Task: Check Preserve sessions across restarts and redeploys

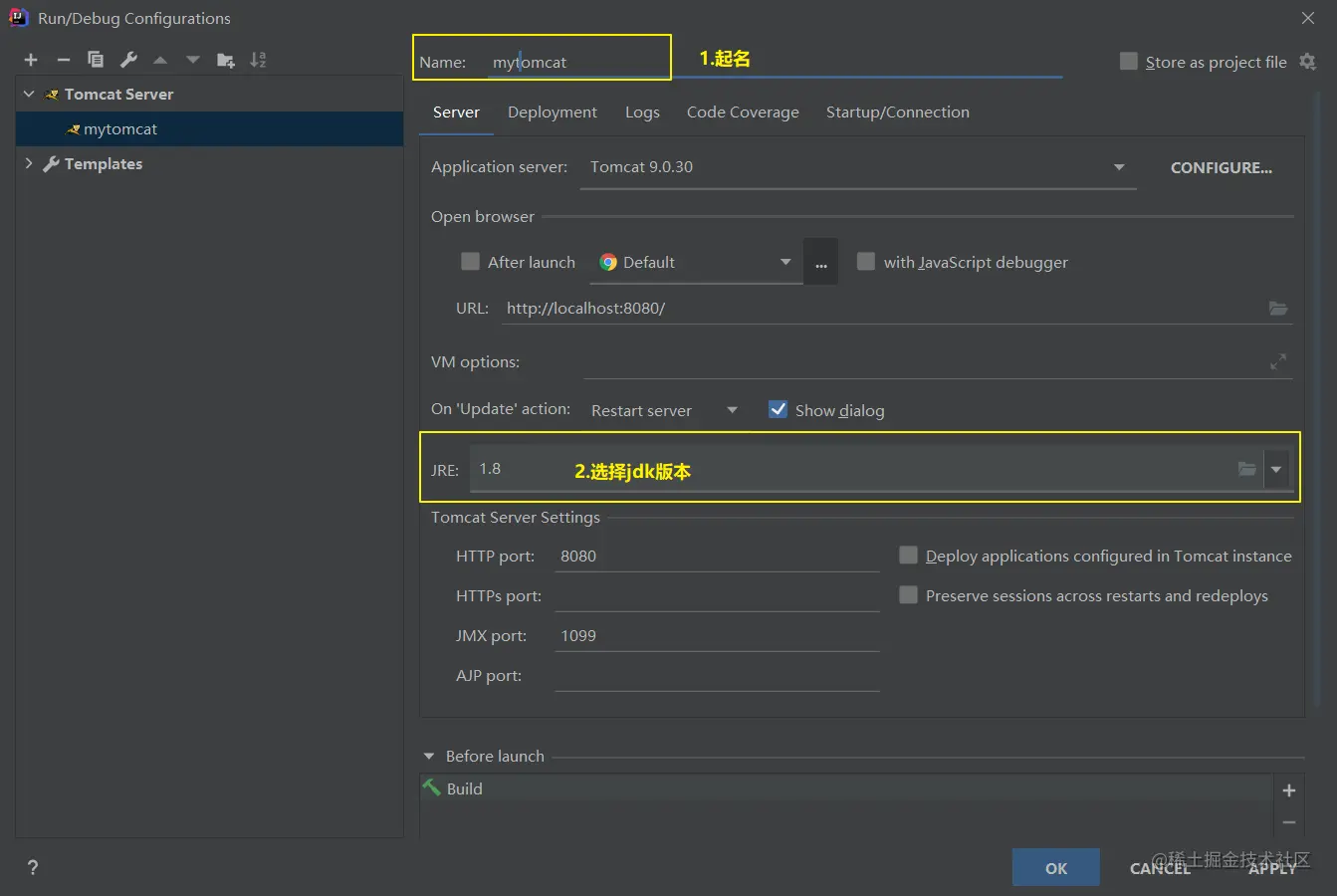Action: point(908,594)
